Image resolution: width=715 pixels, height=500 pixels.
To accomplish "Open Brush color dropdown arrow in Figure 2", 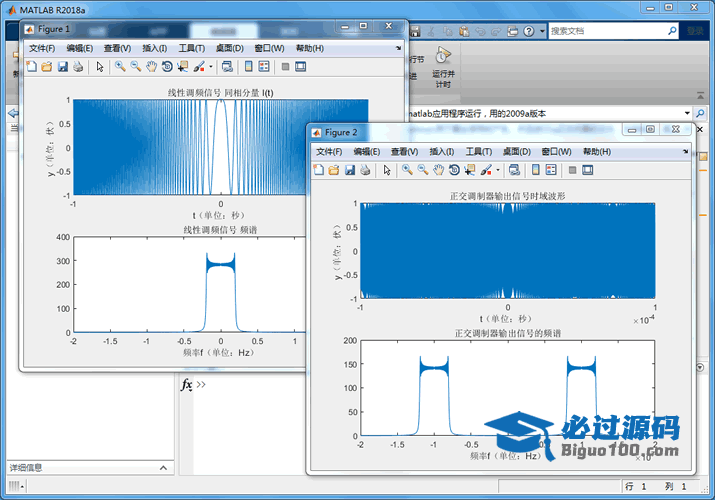I will (498, 170).
